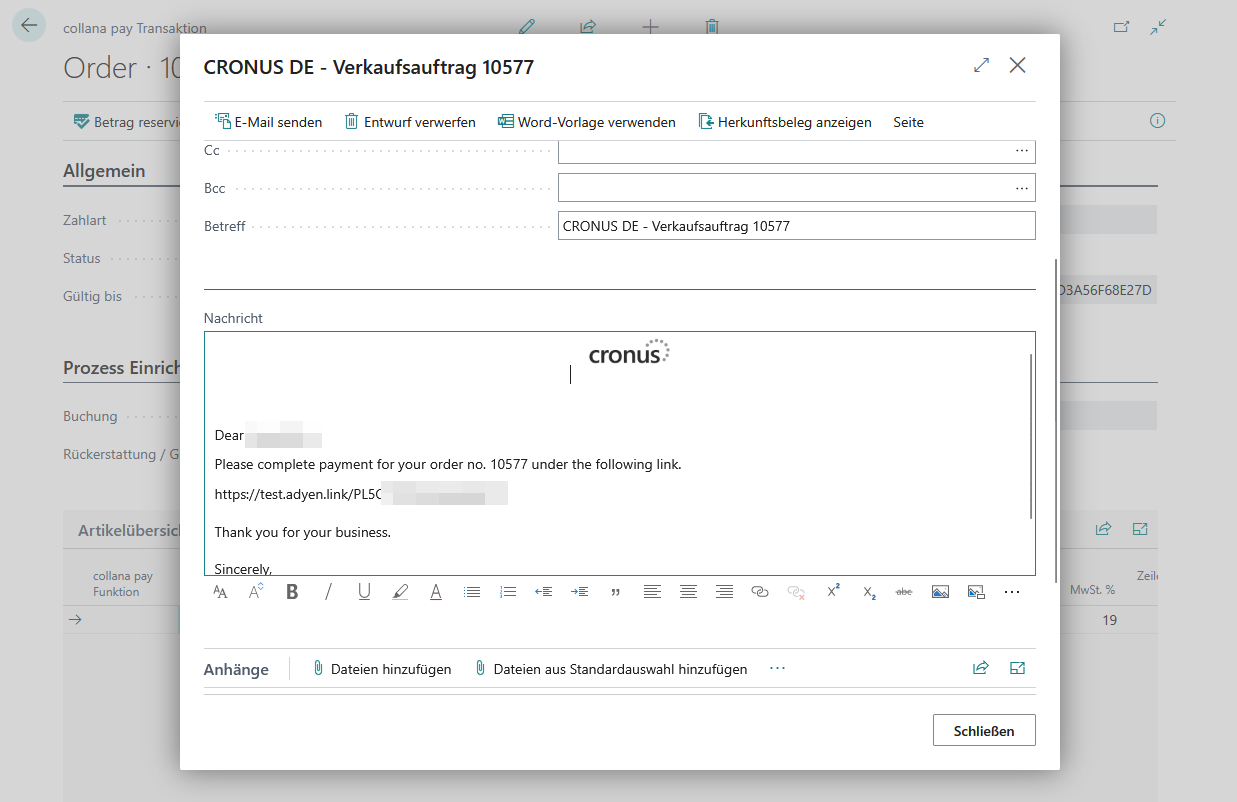Align text to the right
Viewport: 1237px width, 802px height.
[x=724, y=592]
